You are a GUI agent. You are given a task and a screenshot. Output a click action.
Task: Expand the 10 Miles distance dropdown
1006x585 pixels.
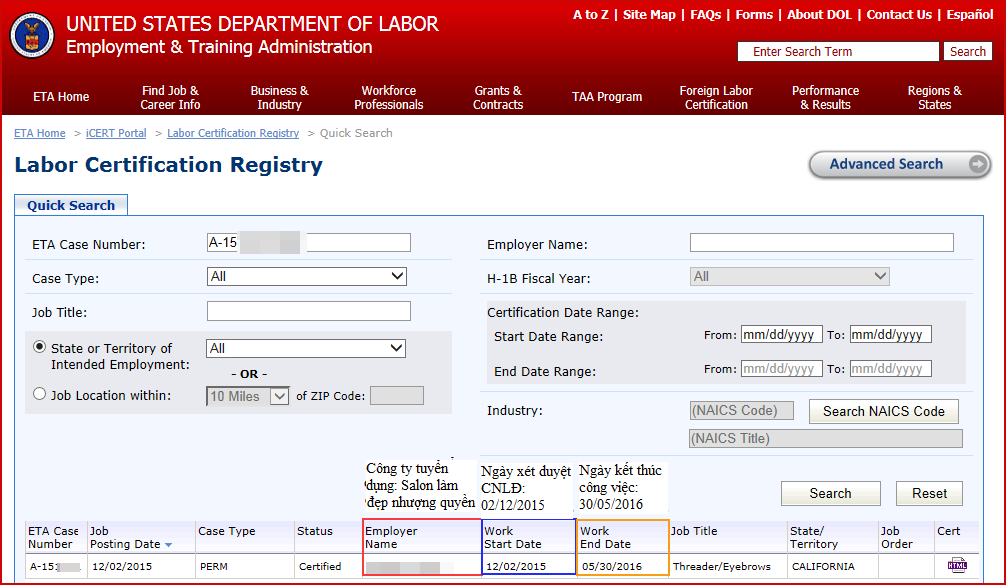tap(248, 396)
